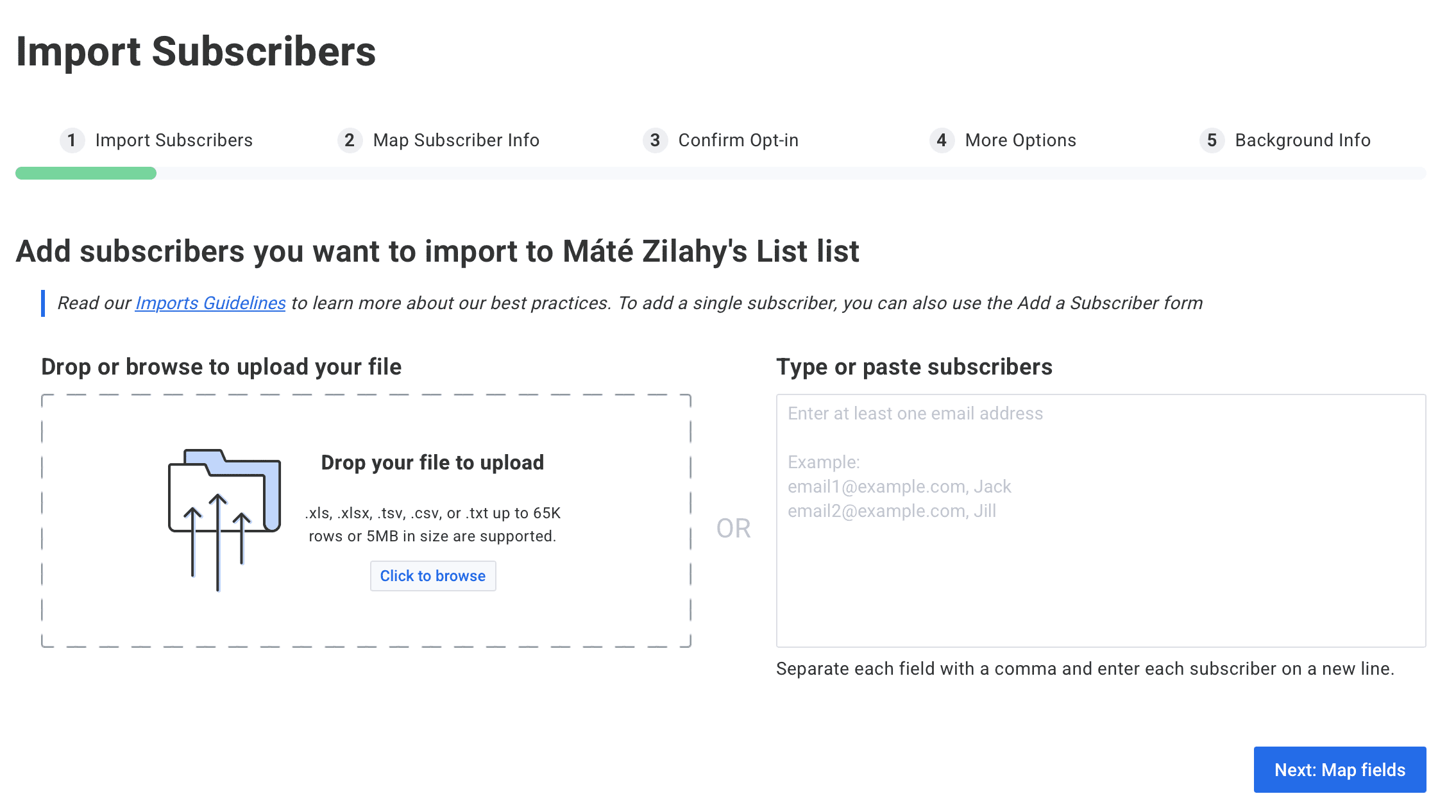The image size is (1456, 812).
Task: Click the folder upload icon
Action: click(224, 520)
